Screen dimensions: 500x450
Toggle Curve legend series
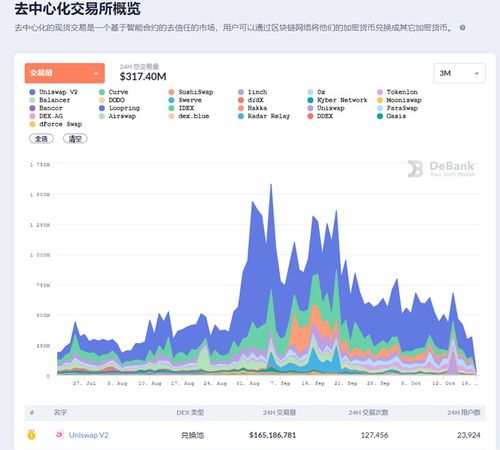(114, 92)
